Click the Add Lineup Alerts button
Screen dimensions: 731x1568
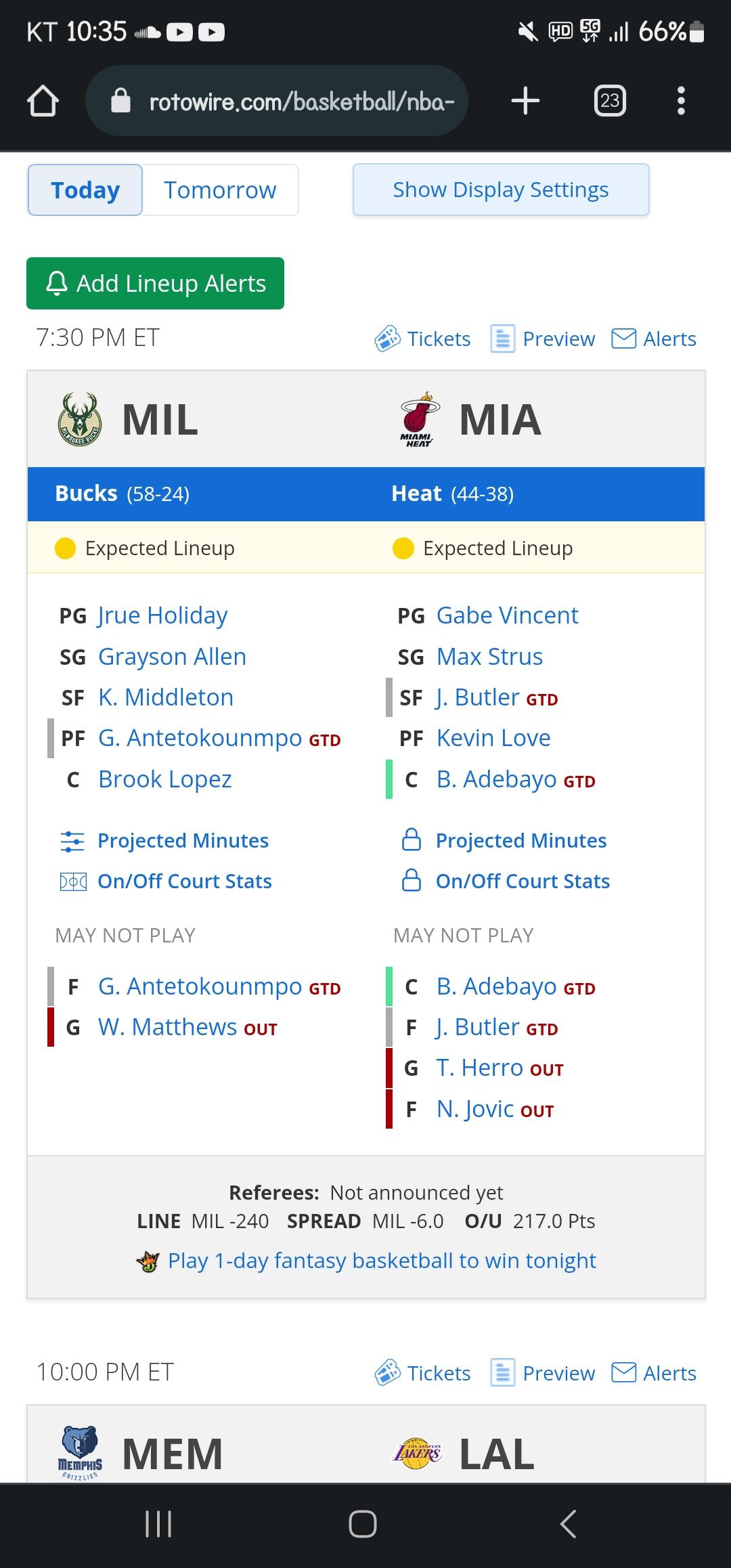tap(155, 284)
